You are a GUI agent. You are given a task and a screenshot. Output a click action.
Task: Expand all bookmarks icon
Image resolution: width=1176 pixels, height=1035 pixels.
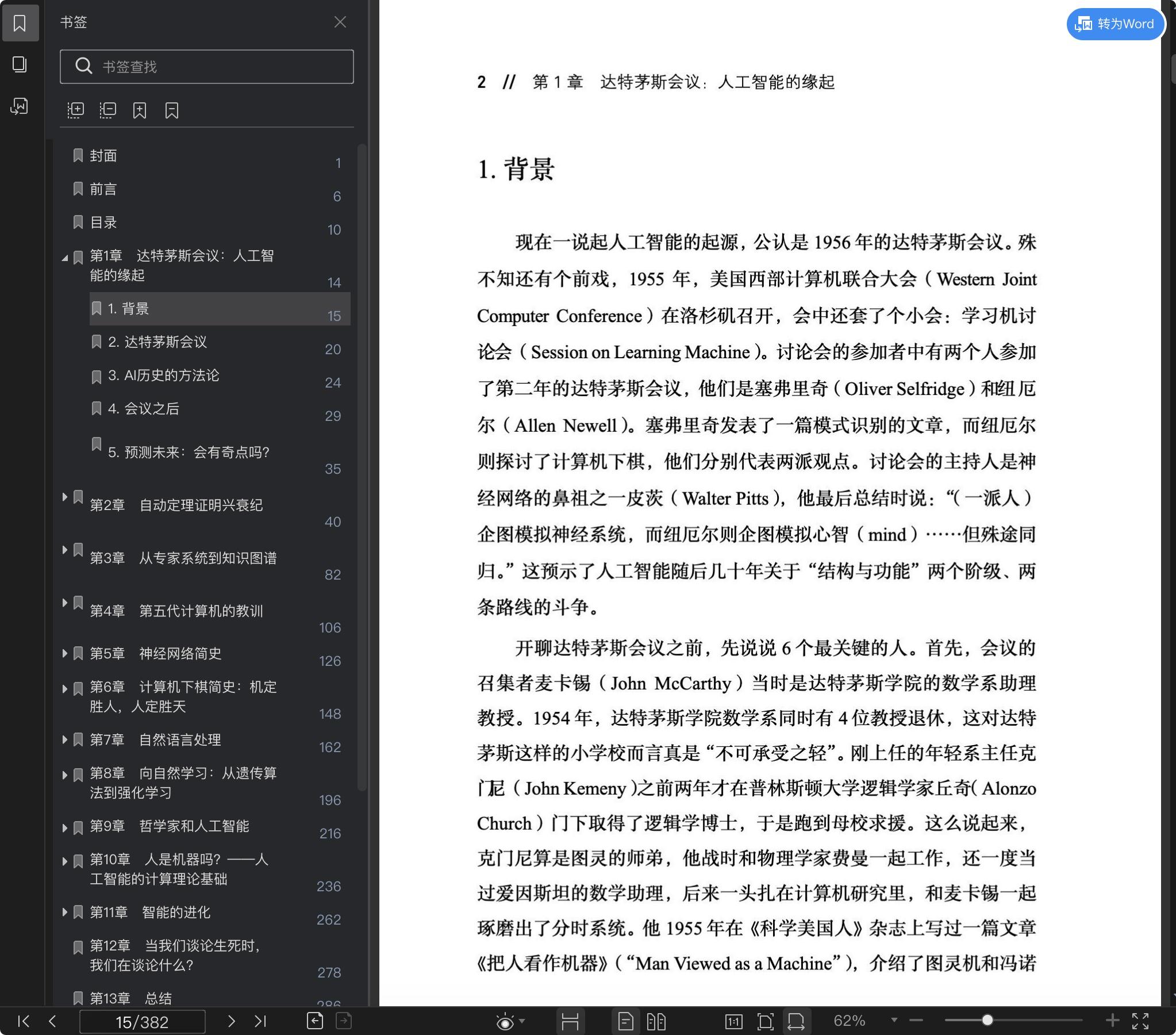tap(75, 110)
